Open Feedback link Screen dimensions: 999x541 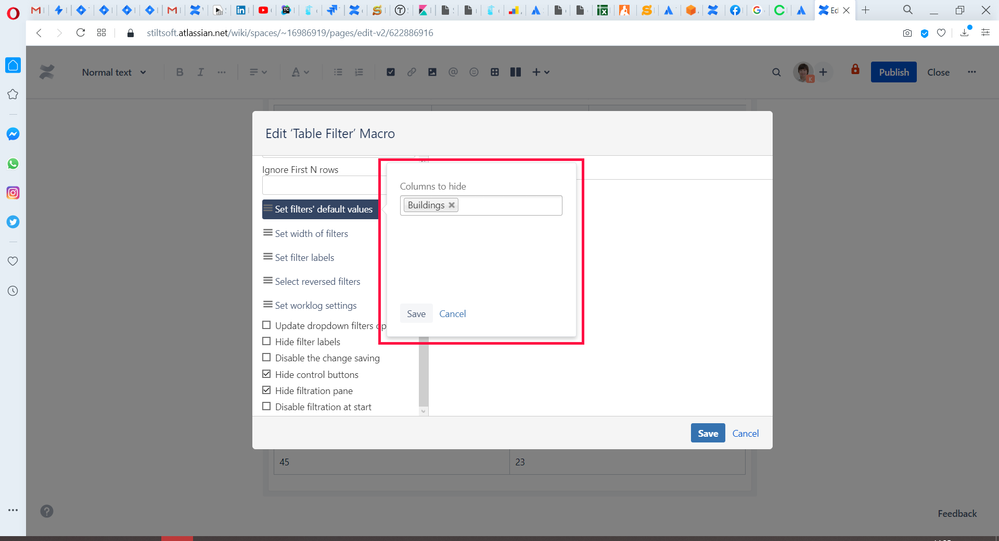point(957,514)
